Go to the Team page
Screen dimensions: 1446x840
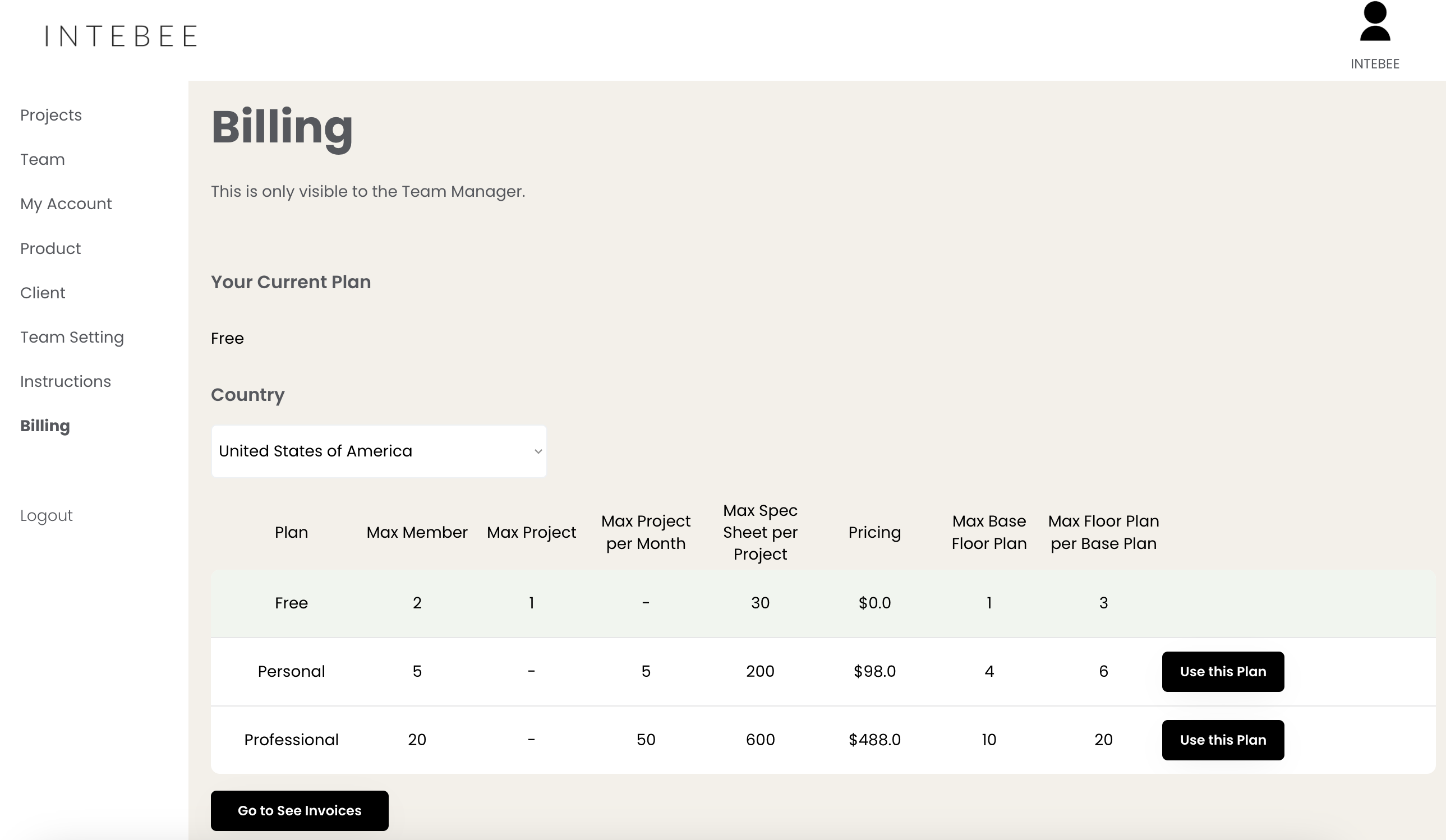[43, 159]
